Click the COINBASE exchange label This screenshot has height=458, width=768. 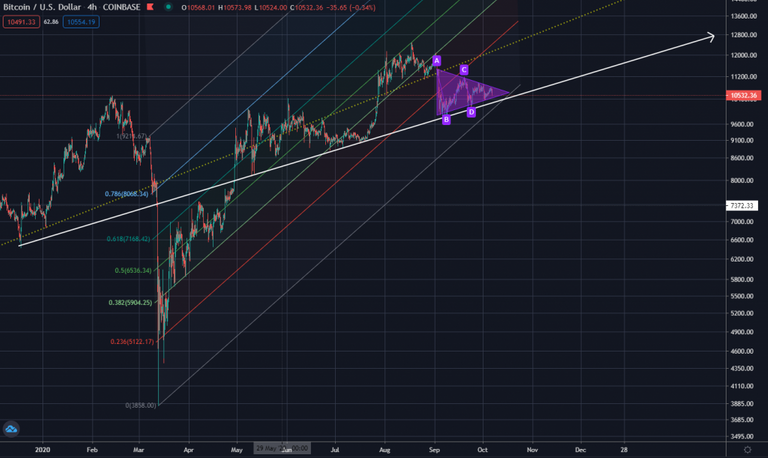pos(121,7)
